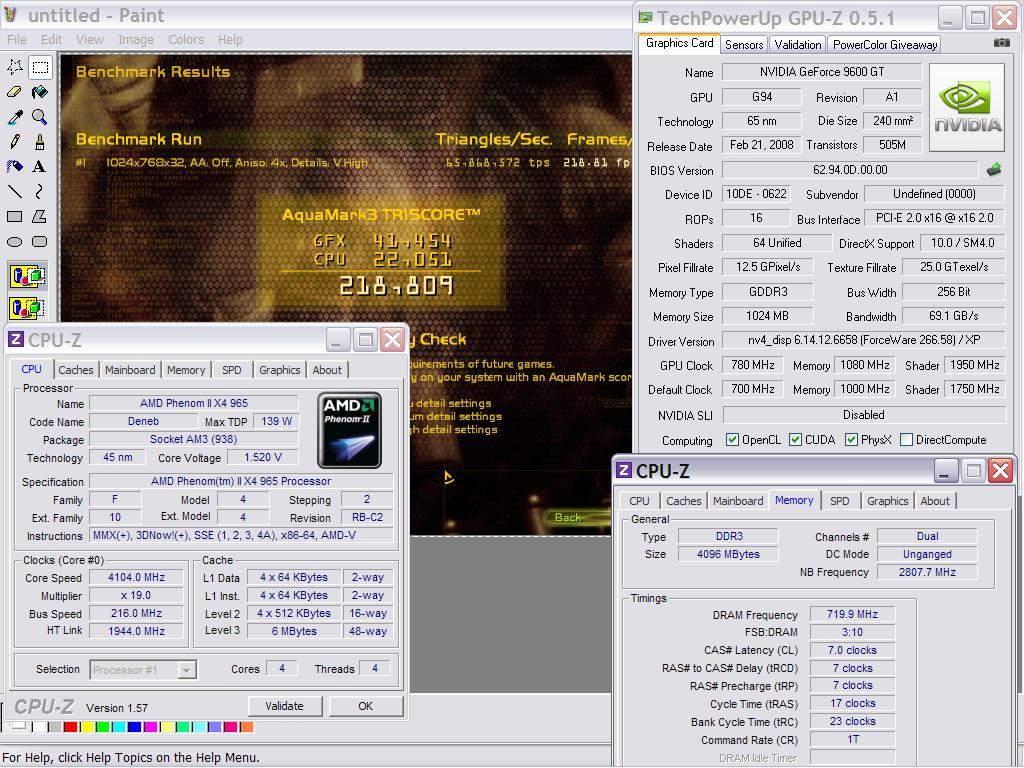Uncheck the CUDA checkbox
The height and width of the screenshot is (768, 1024).
[795, 440]
